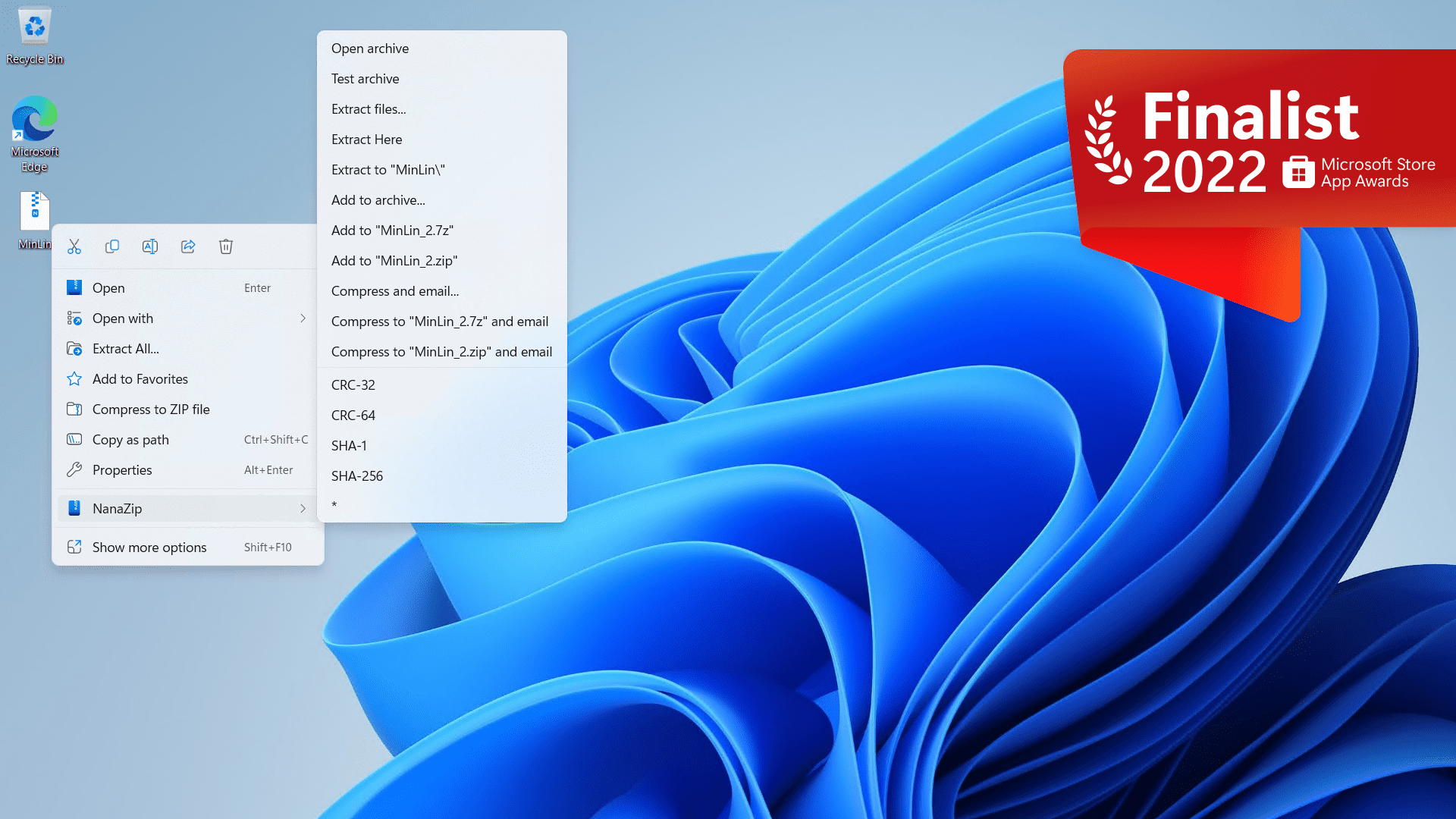Select SHA-1 checksum option
This screenshot has height=819, width=1456.
pyautogui.click(x=349, y=445)
